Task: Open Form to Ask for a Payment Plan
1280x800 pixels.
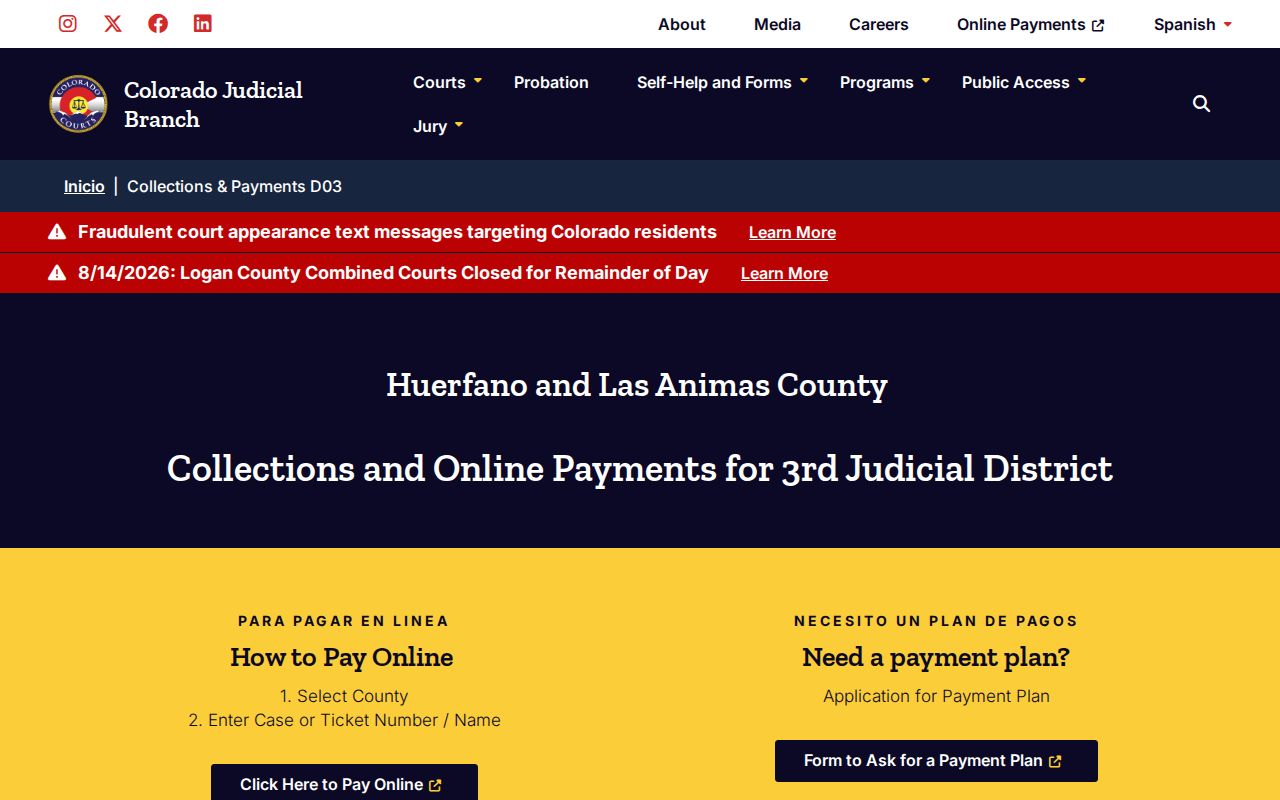Action: pyautogui.click(x=936, y=761)
